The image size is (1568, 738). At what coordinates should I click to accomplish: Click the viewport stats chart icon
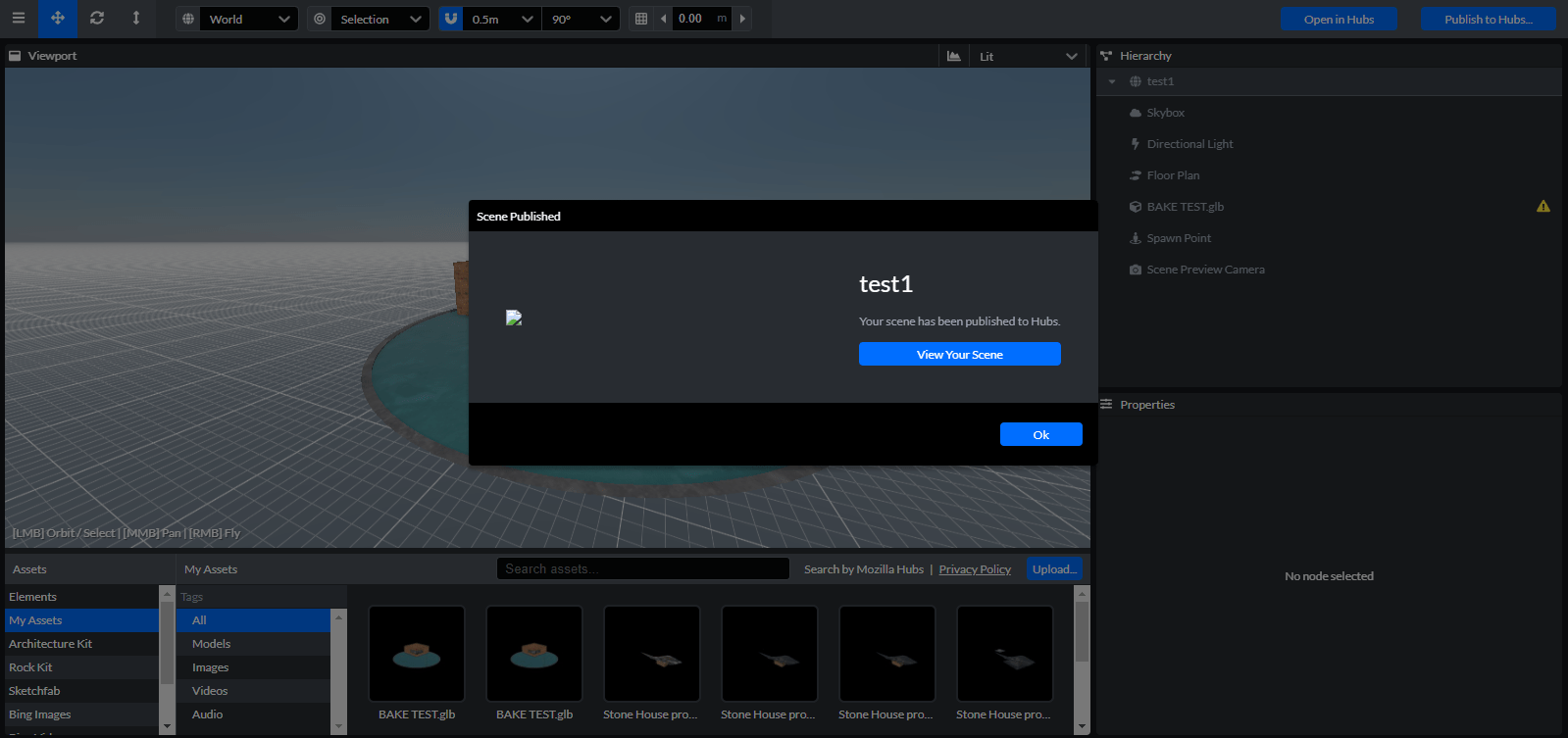point(954,56)
